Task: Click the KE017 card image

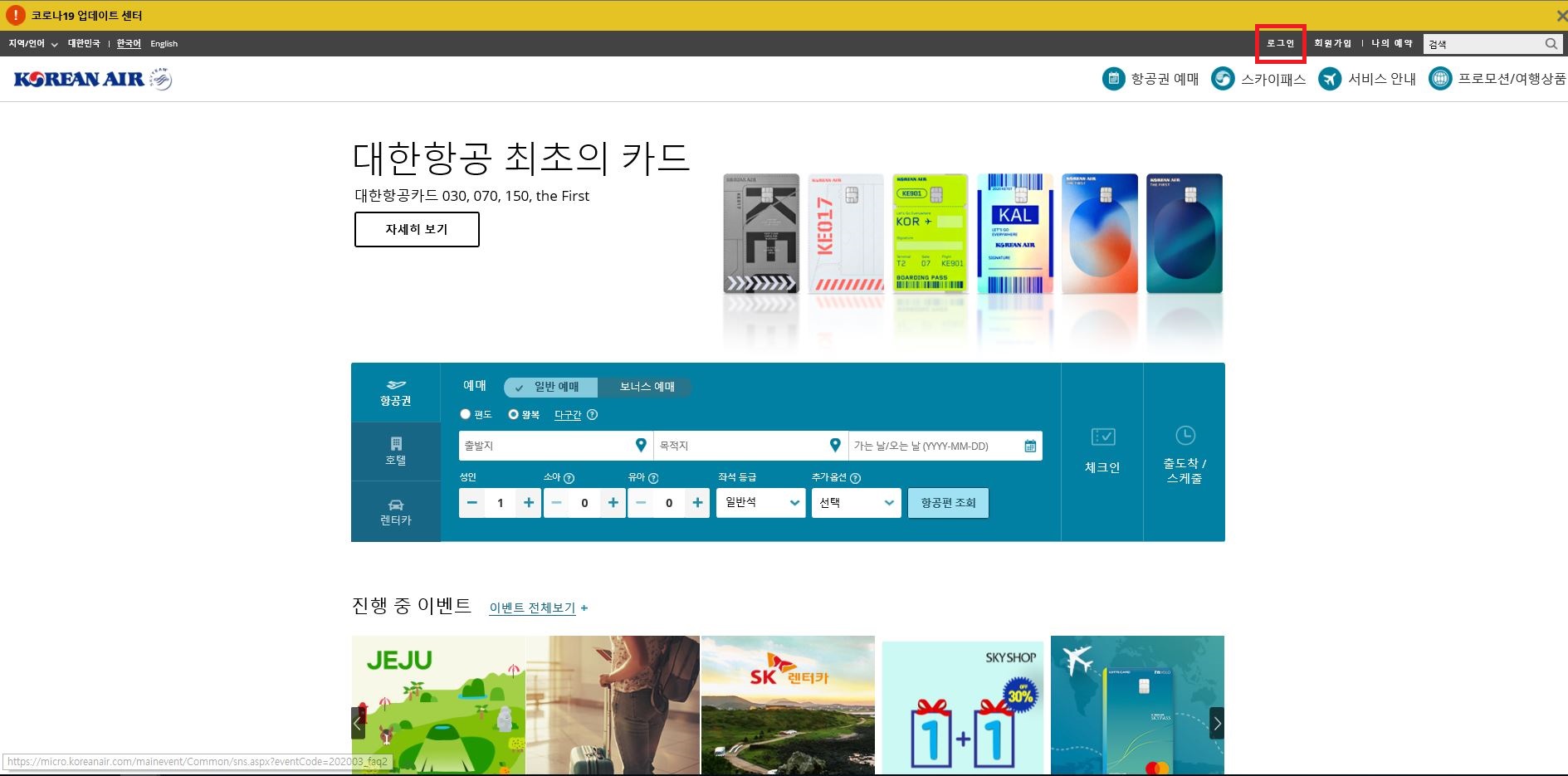Action: point(846,233)
